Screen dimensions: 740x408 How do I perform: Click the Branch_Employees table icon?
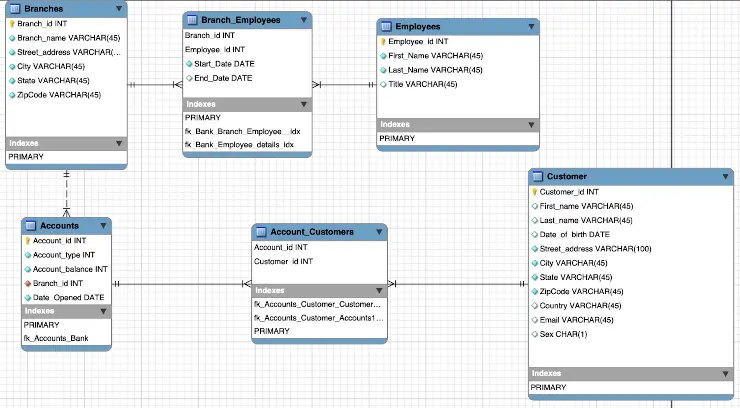pyautogui.click(x=192, y=19)
